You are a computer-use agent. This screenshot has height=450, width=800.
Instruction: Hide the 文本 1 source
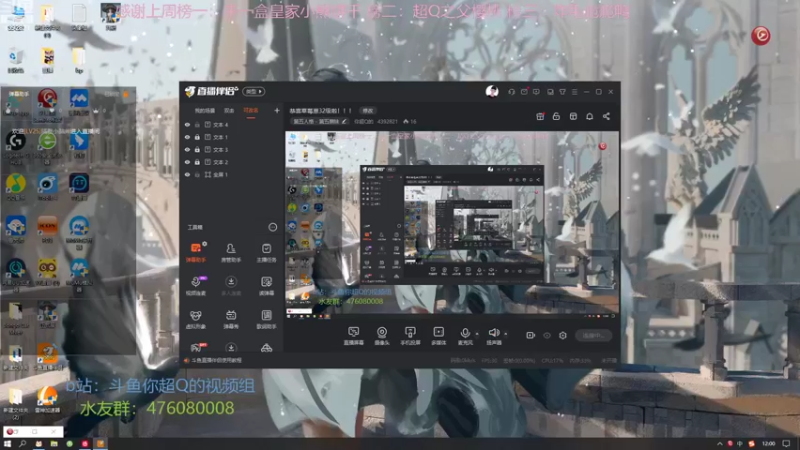187,137
